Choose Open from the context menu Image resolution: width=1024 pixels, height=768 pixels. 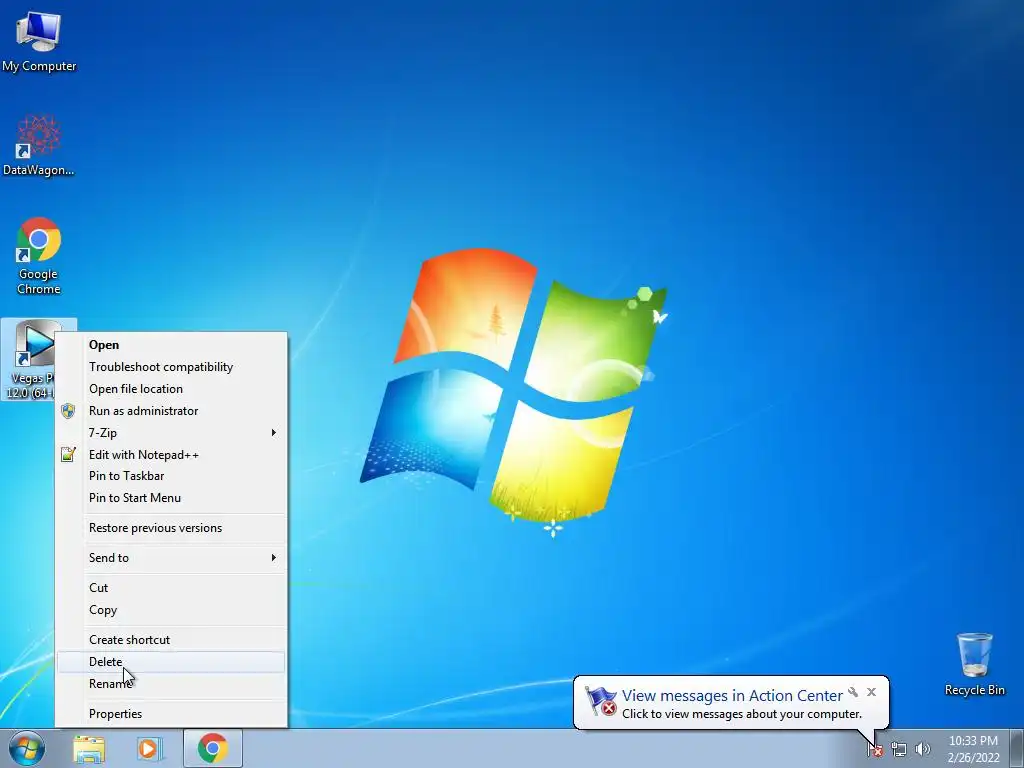click(171, 345)
